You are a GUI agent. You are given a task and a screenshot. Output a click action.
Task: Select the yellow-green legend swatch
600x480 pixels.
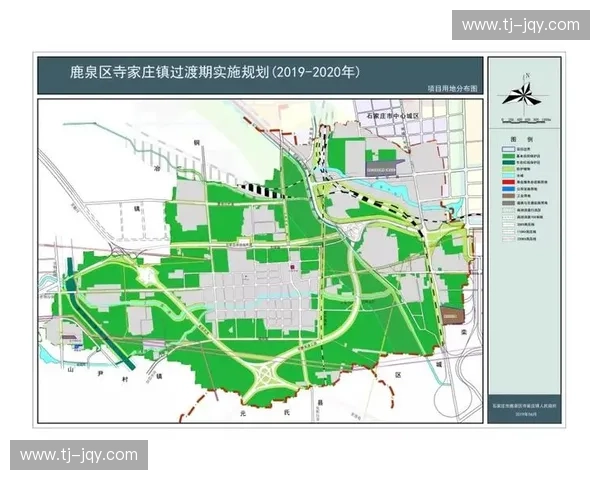[x=508, y=169]
